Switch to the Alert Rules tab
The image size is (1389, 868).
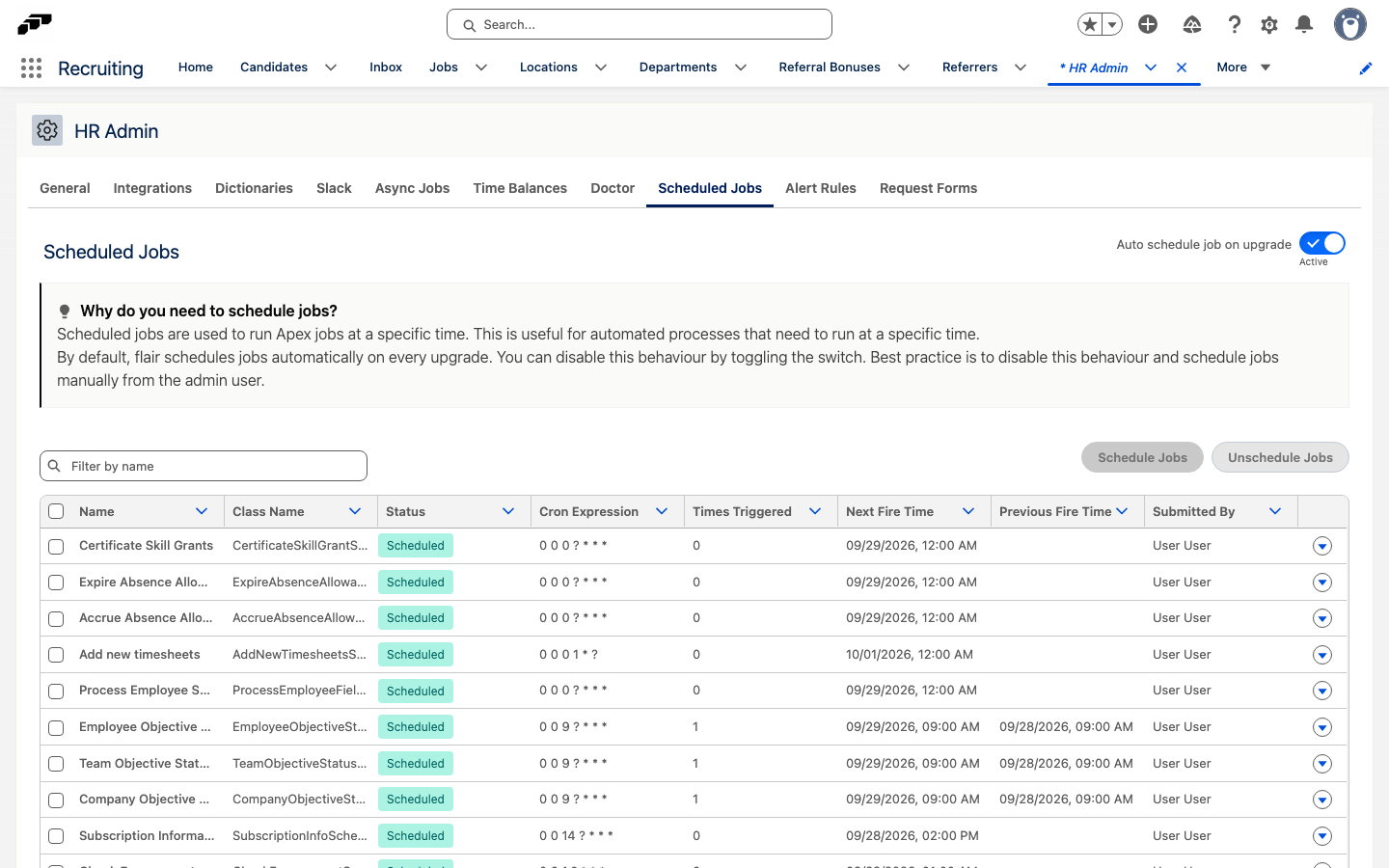821,188
